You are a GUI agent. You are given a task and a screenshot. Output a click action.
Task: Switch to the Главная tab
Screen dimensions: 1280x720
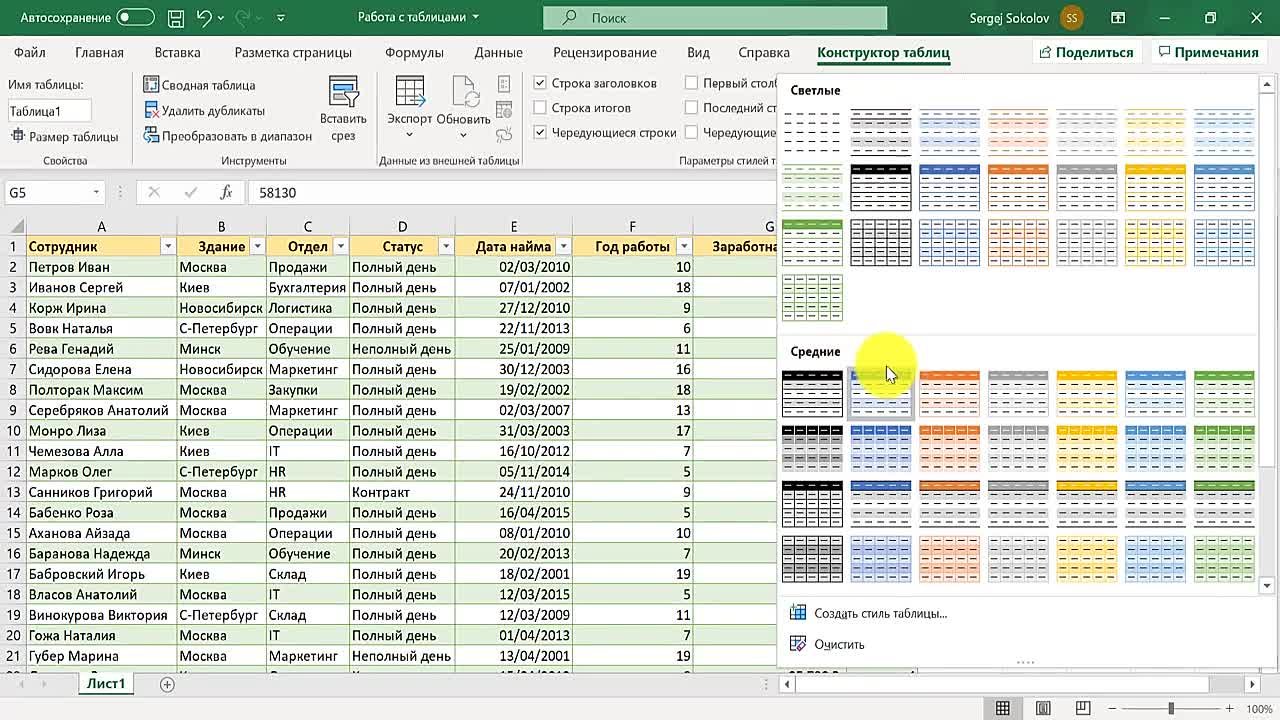[x=99, y=52]
